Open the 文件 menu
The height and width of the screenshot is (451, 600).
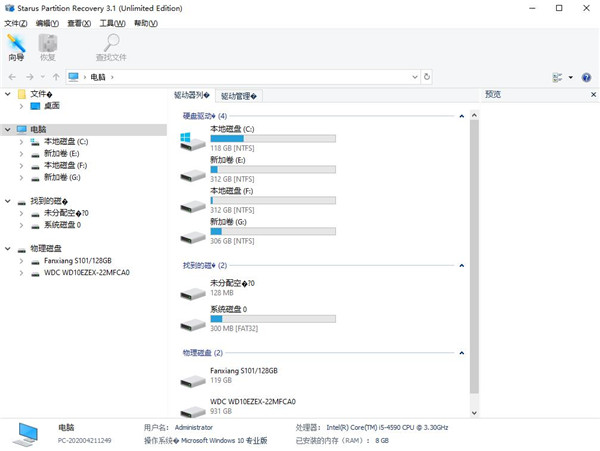pyautogui.click(x=16, y=23)
